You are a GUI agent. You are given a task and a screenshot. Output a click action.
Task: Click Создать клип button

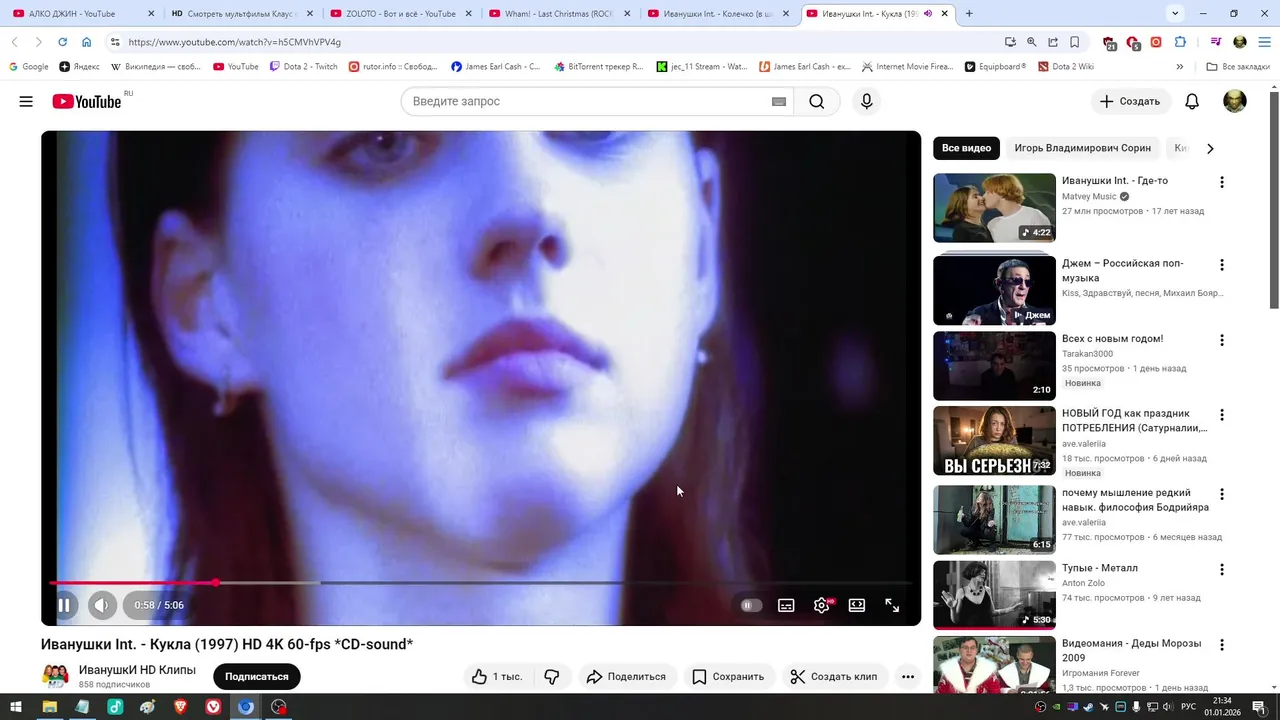click(x=834, y=677)
